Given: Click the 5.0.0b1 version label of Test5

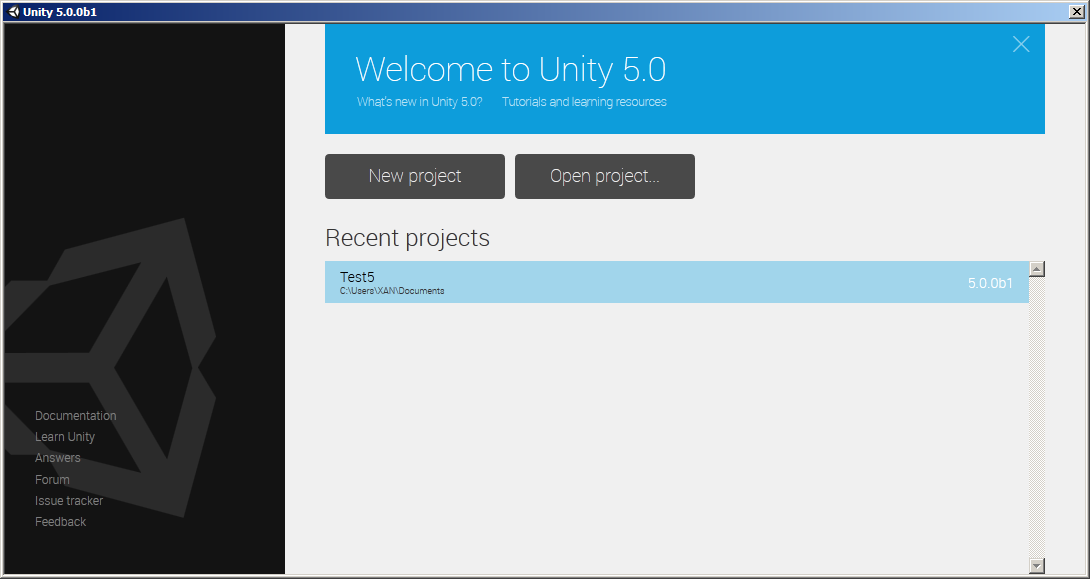Looking at the screenshot, I should click(x=990, y=283).
